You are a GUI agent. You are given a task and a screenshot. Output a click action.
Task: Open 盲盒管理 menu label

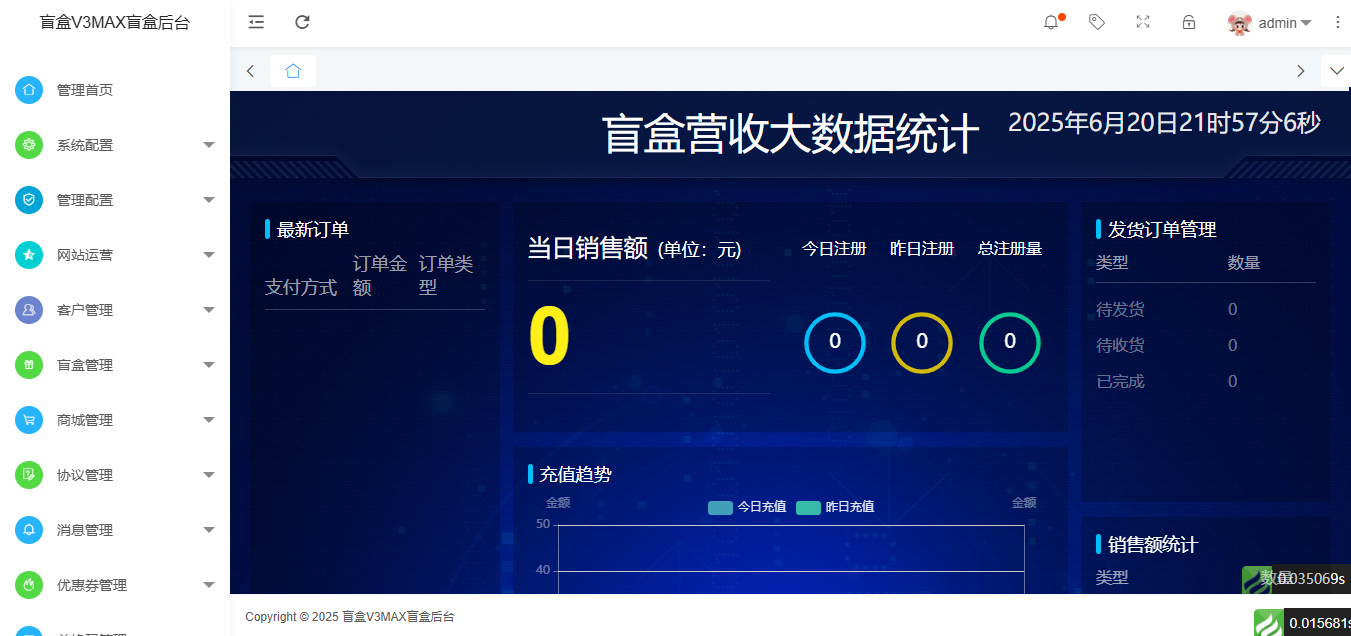[85, 365]
